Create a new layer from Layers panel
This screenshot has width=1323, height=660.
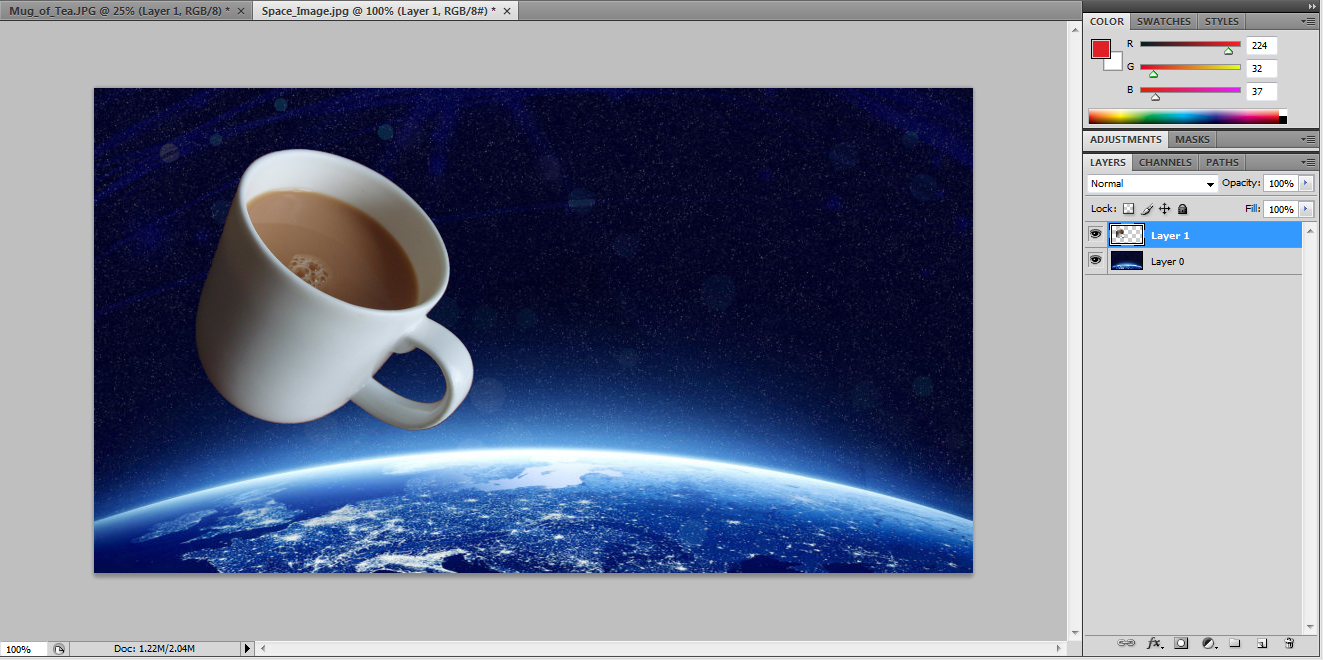pyautogui.click(x=1262, y=643)
